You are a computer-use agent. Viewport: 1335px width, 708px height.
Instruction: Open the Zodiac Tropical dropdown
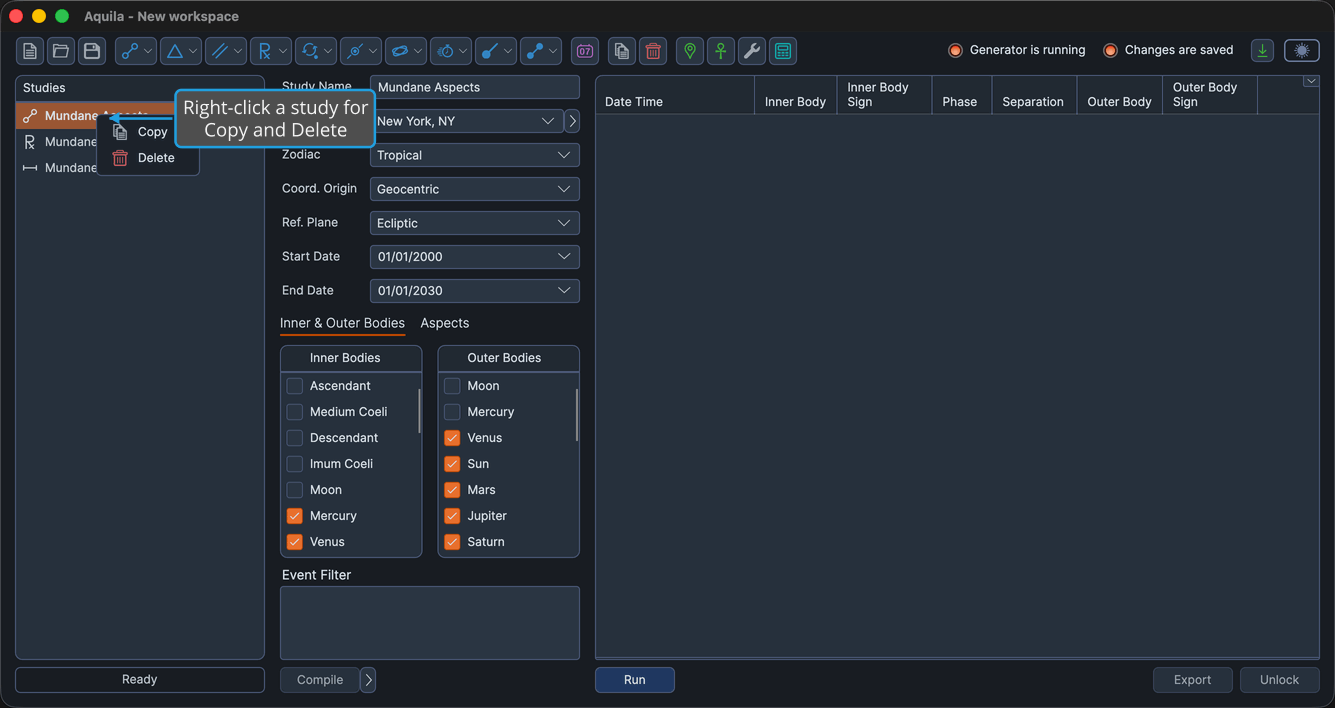click(475, 155)
